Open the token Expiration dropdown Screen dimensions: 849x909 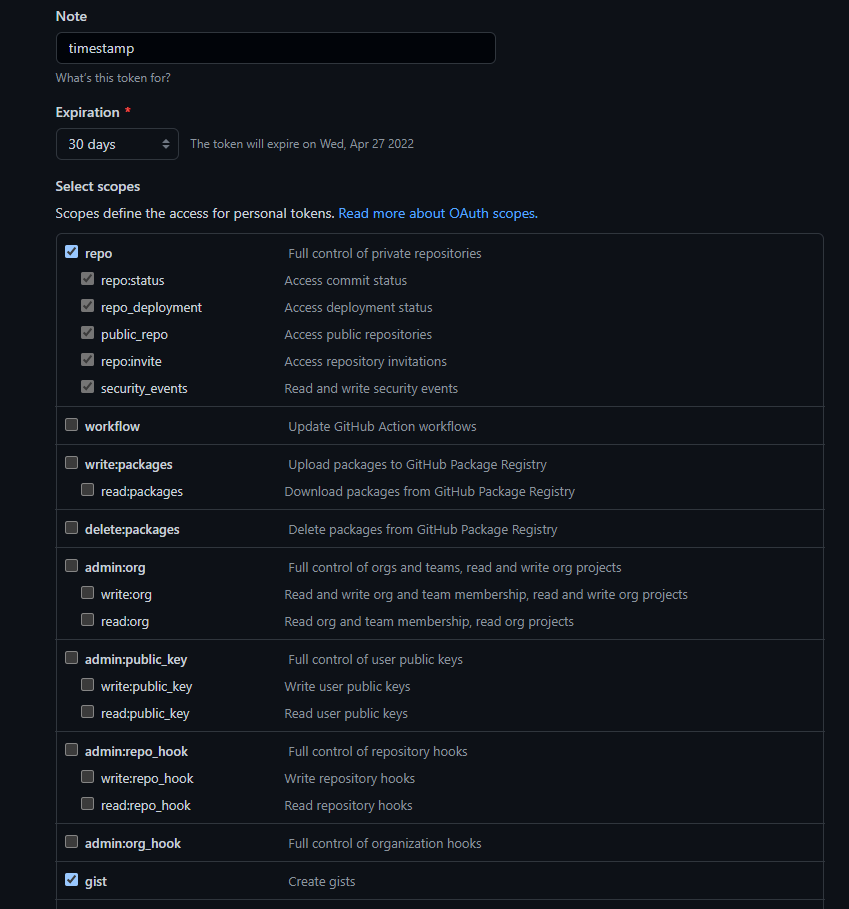click(x=117, y=143)
